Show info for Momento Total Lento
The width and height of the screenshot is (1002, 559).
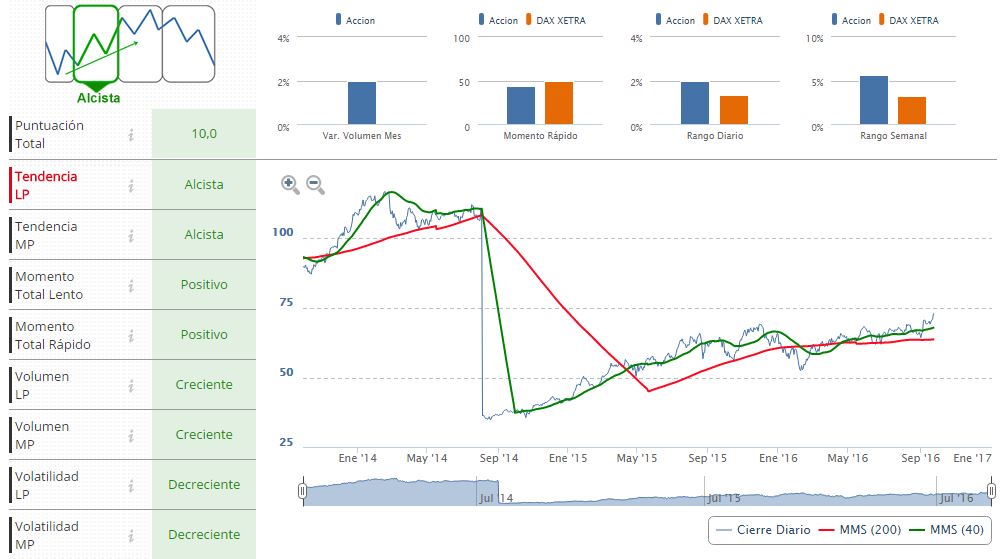(131, 285)
